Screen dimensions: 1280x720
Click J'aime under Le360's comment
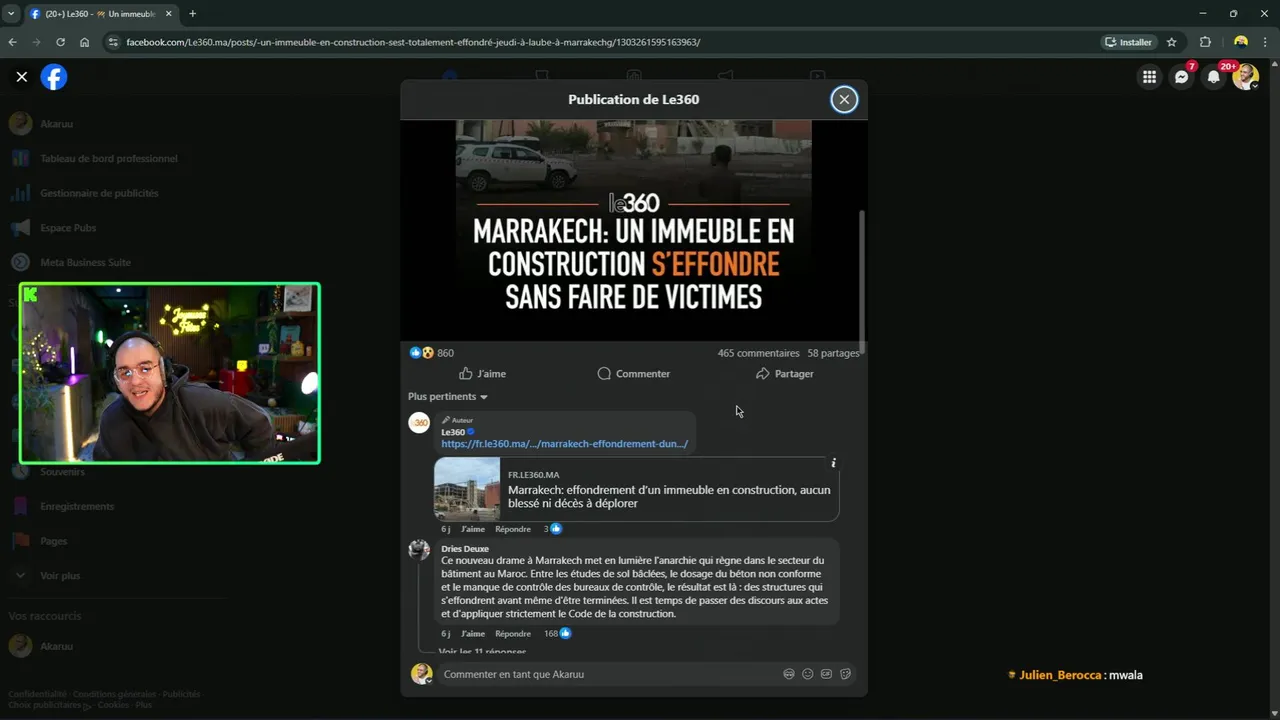pyautogui.click(x=472, y=529)
